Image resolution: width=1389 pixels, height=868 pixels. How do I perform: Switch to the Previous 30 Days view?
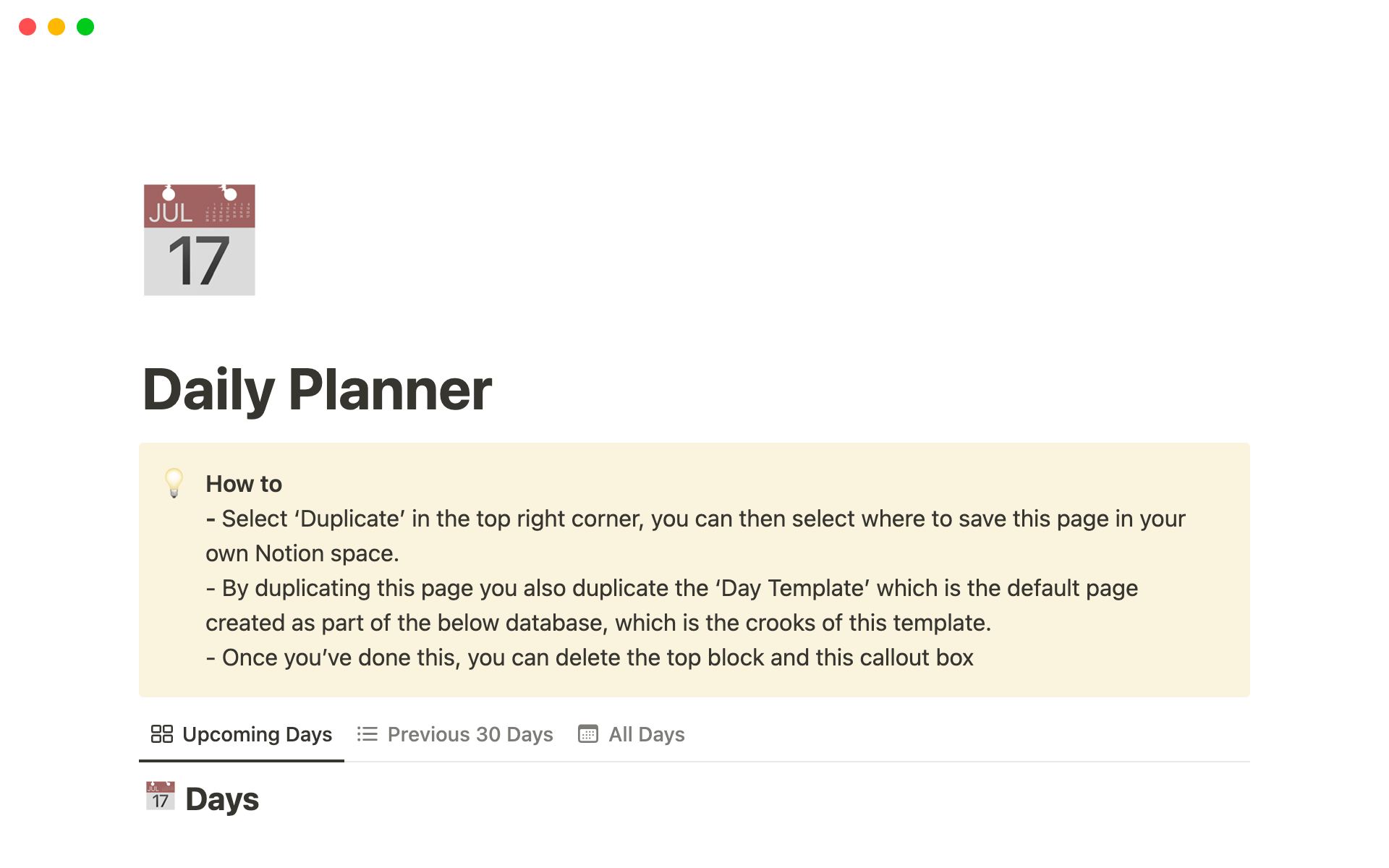pyautogui.click(x=470, y=734)
